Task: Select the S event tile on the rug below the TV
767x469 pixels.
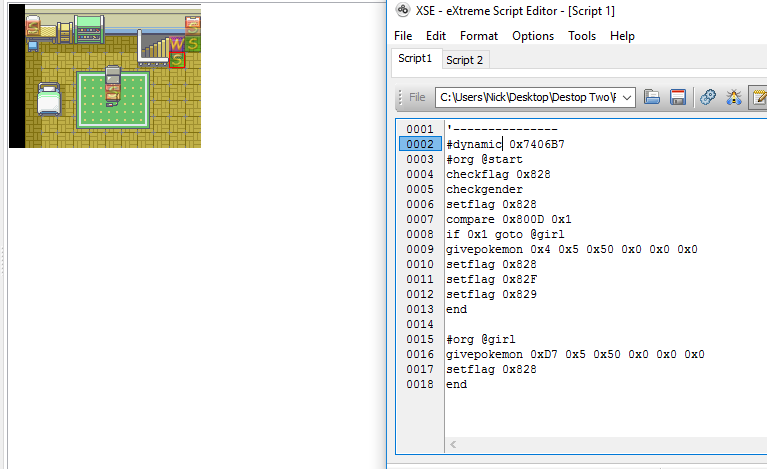Action: point(113,94)
